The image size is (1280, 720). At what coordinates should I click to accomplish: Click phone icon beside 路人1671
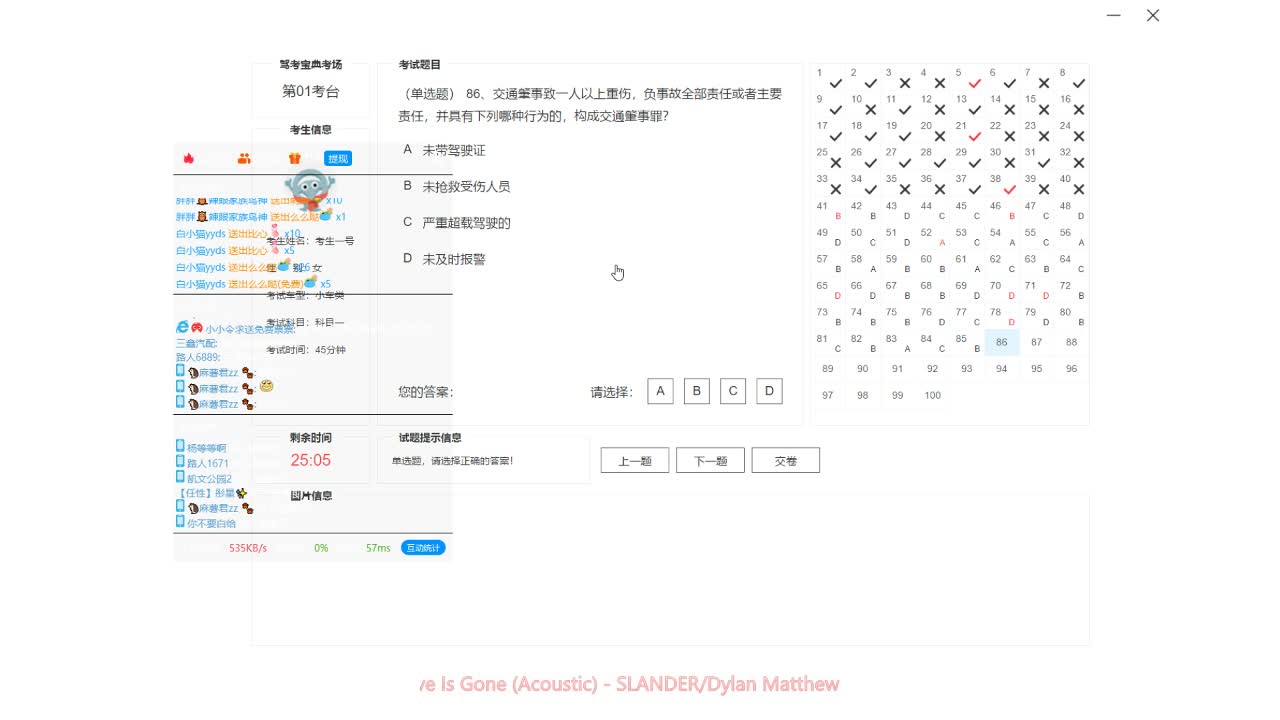pyautogui.click(x=181, y=462)
